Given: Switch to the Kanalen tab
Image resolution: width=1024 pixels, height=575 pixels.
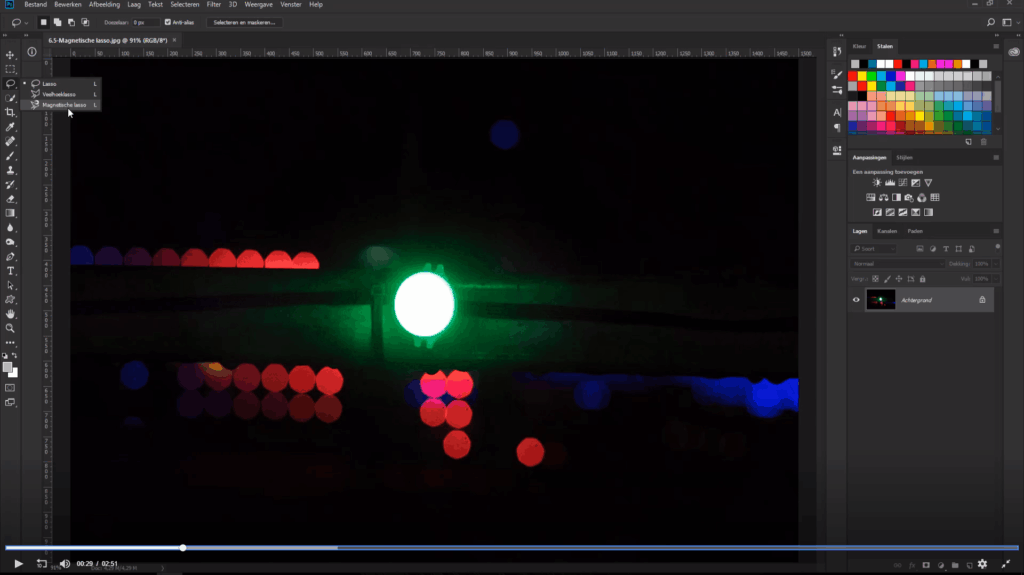Looking at the screenshot, I should [887, 231].
